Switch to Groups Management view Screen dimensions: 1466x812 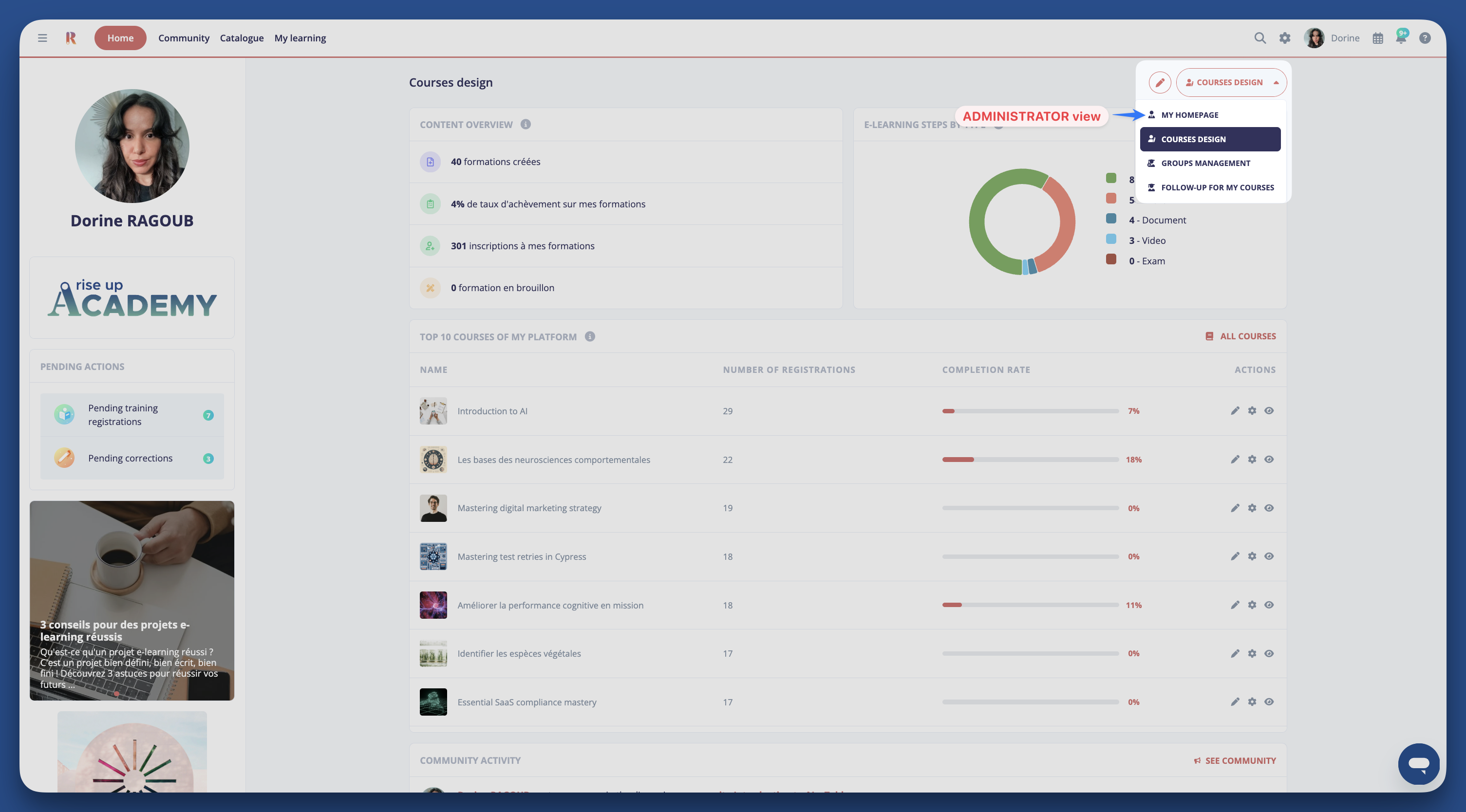tap(1205, 163)
